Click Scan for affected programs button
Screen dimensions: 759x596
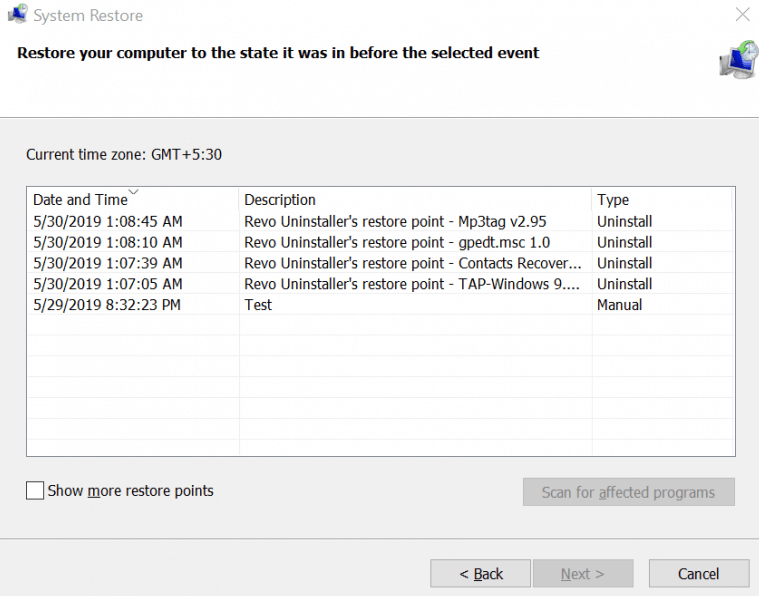628,492
